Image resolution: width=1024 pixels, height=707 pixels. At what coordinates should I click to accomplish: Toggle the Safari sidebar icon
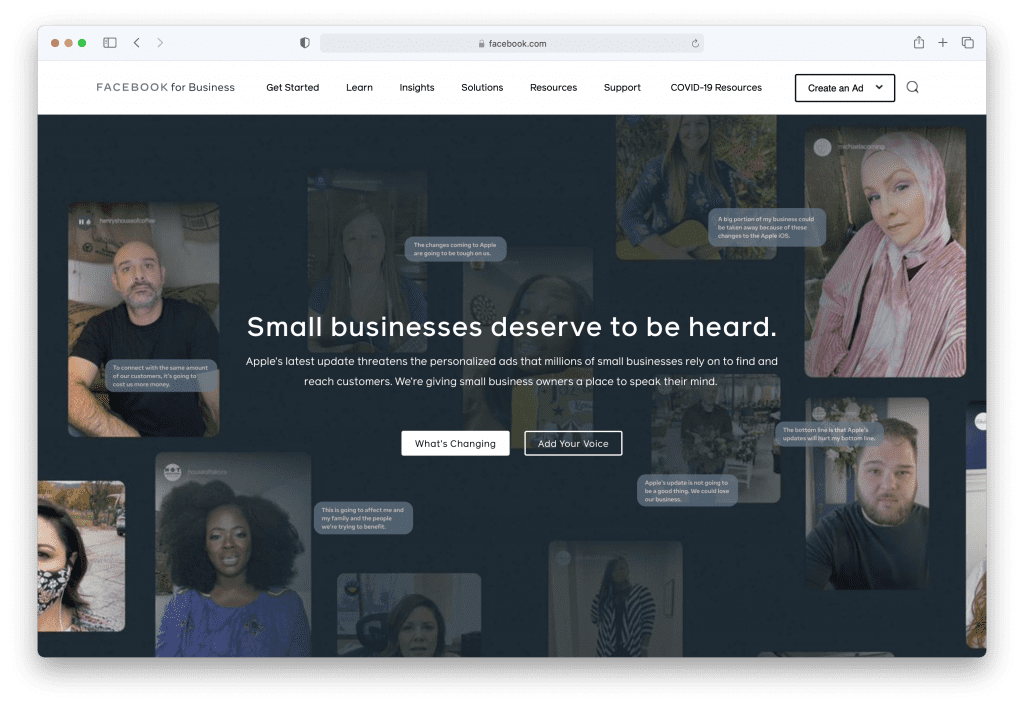[110, 42]
